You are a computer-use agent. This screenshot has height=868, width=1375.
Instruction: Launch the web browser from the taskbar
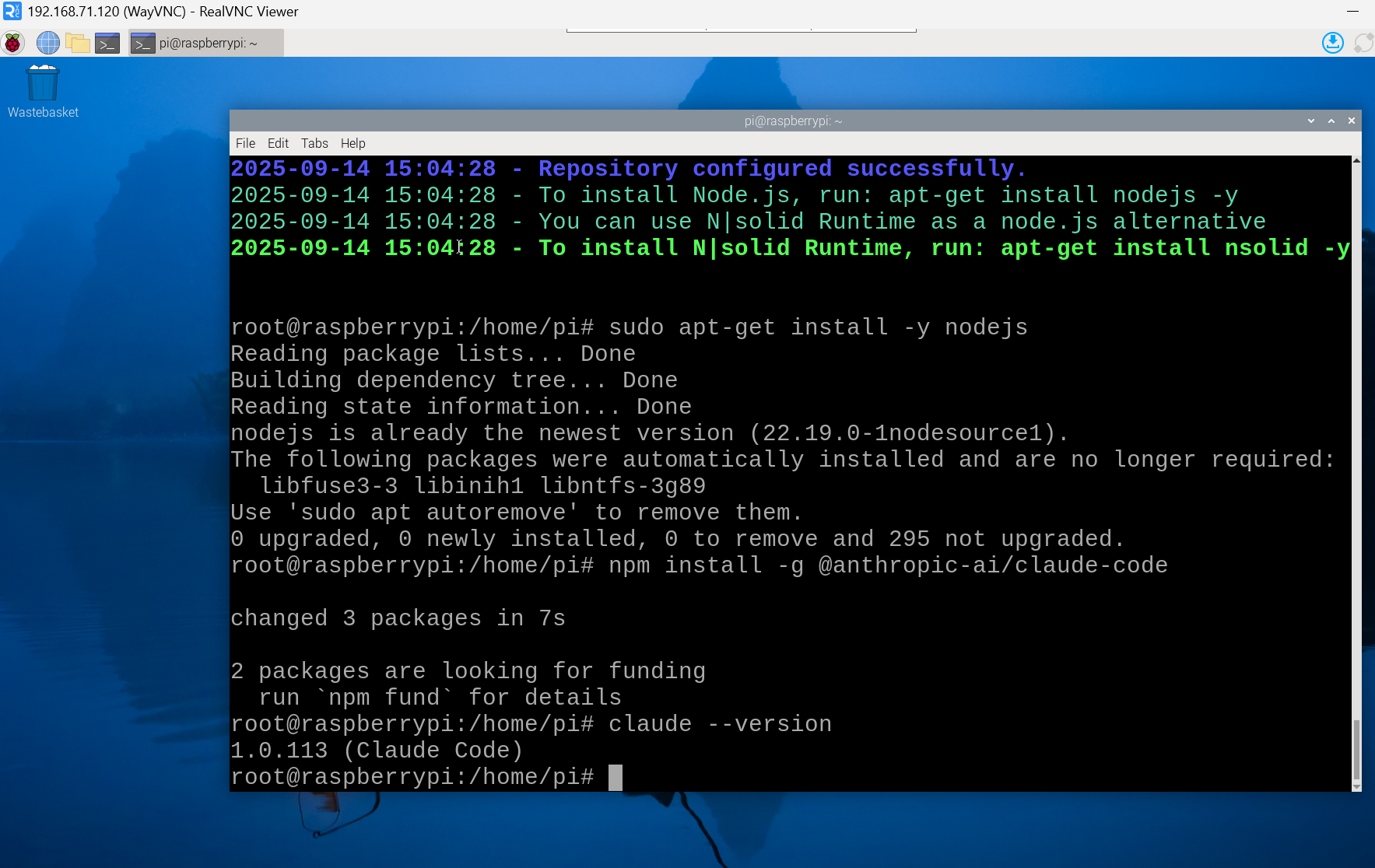coord(47,43)
